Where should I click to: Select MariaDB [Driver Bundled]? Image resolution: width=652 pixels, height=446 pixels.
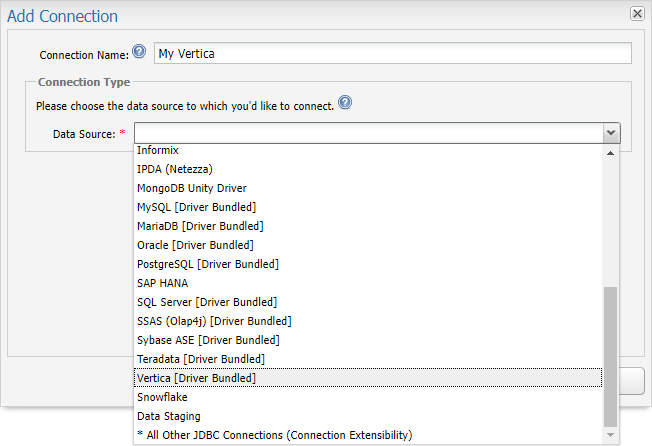[368, 226]
